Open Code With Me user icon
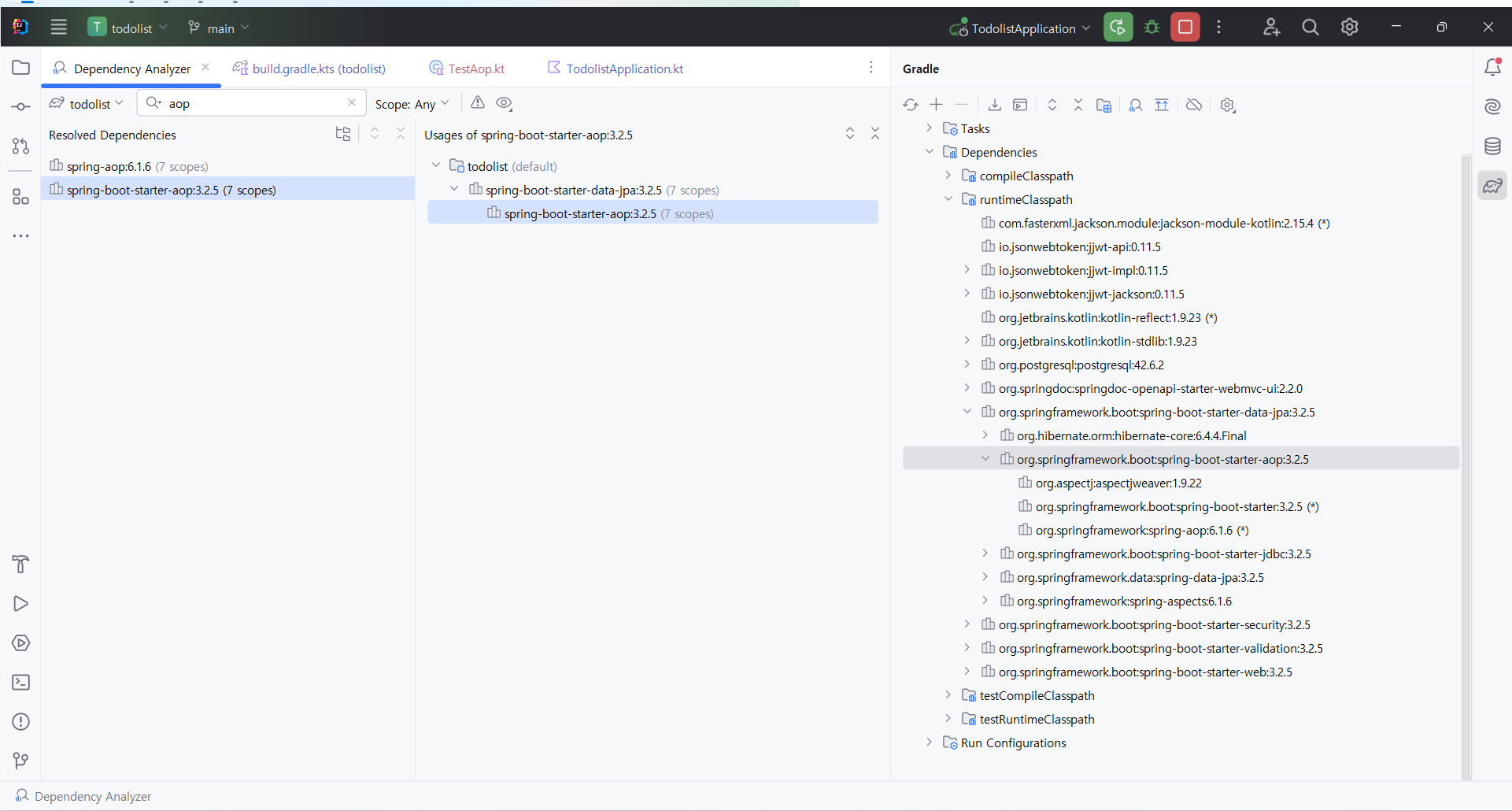 pos(1271,28)
